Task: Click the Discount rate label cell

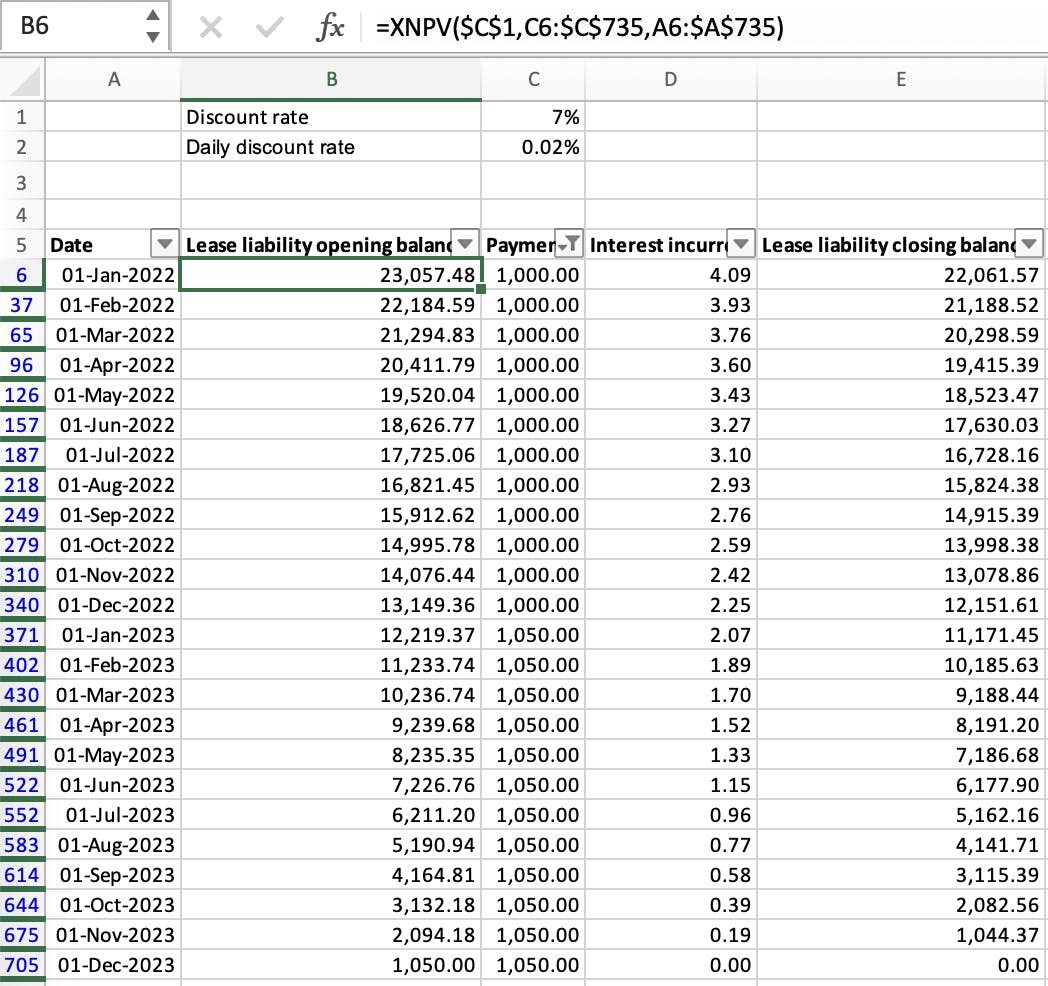Action: click(331, 117)
